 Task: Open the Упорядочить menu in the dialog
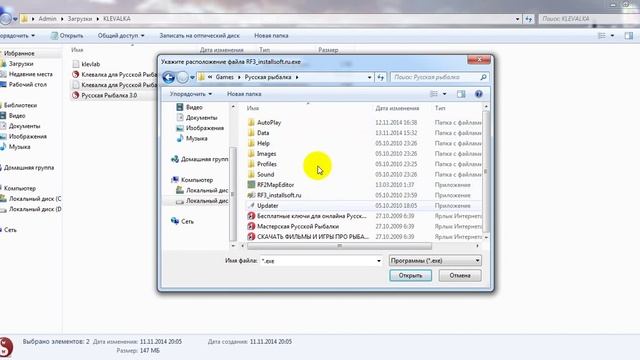tap(191, 94)
